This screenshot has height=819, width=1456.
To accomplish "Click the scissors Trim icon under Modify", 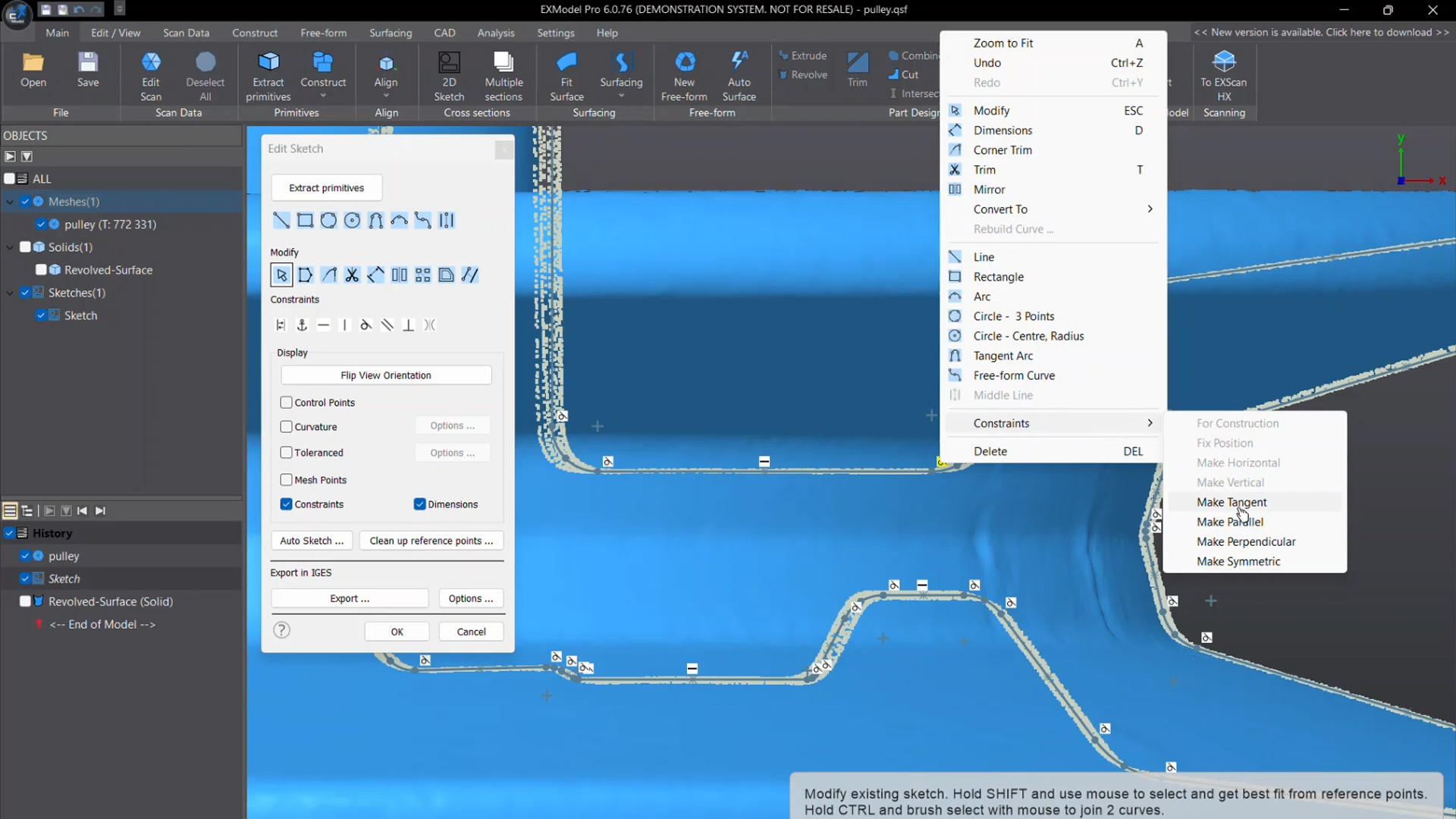I will tap(352, 275).
